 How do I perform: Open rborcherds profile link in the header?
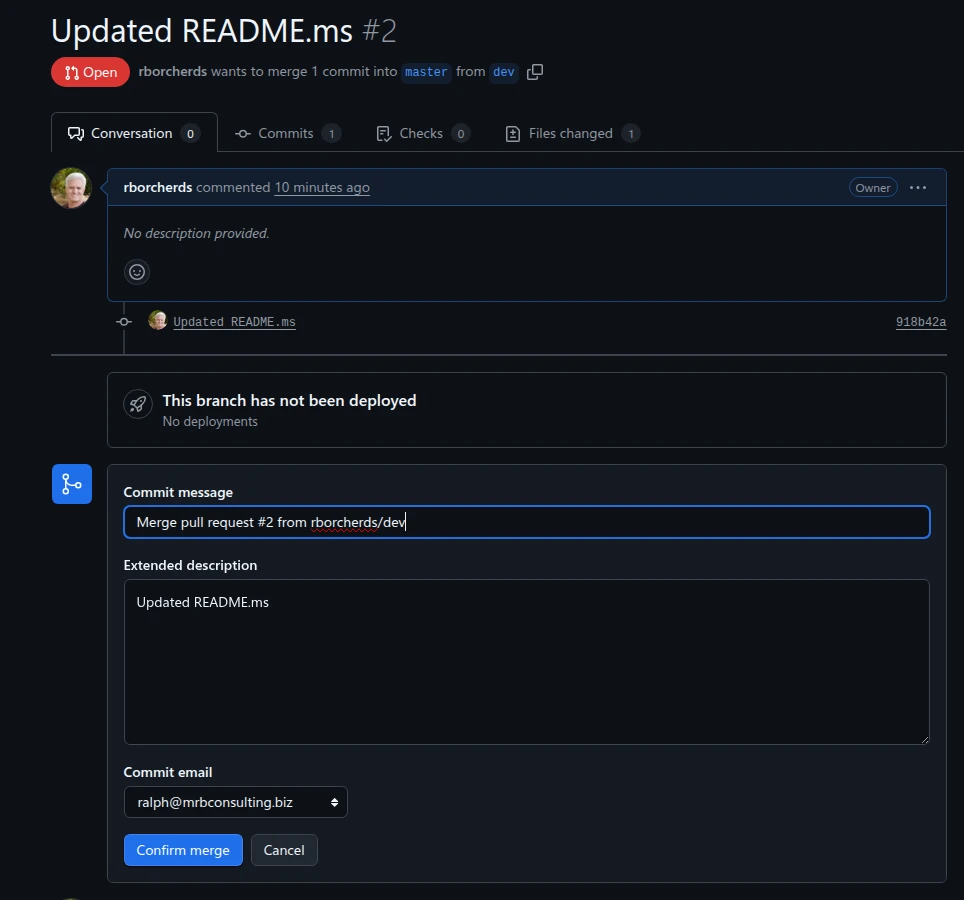(x=173, y=71)
